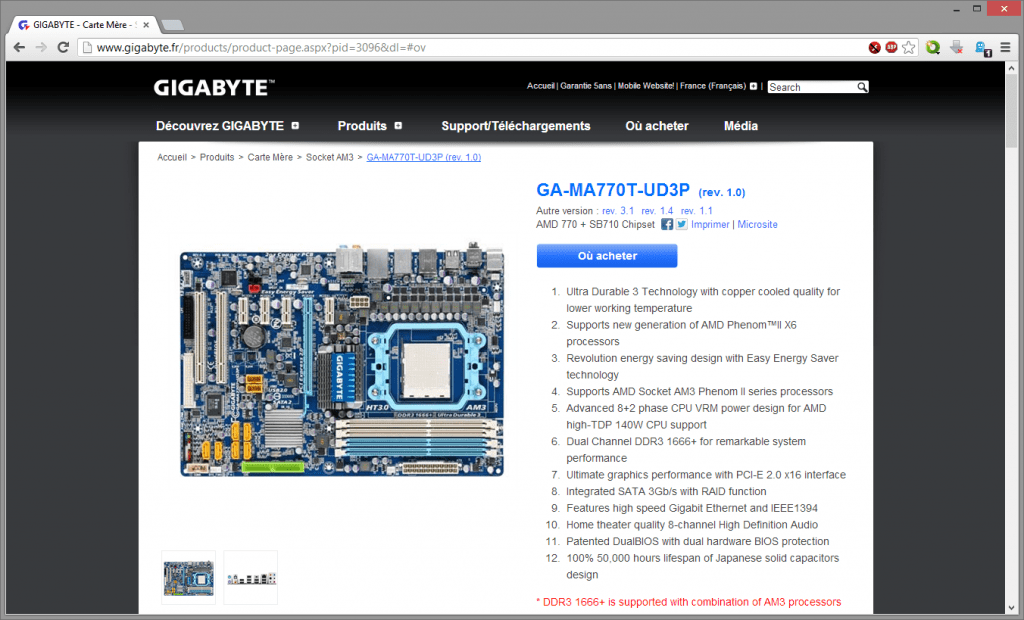Switch to version rev. 3.1

click(618, 211)
